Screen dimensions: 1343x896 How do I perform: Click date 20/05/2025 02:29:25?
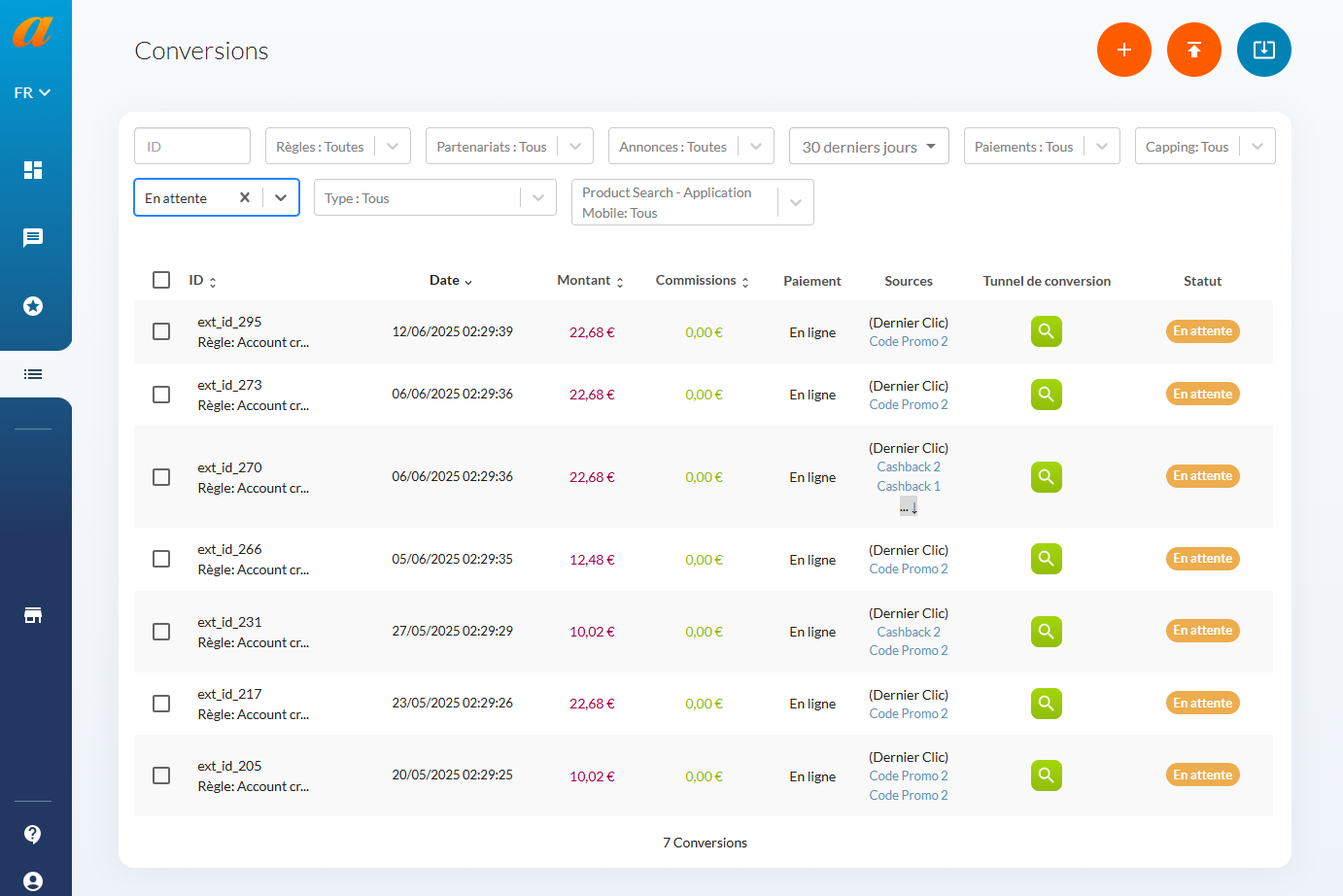point(453,775)
